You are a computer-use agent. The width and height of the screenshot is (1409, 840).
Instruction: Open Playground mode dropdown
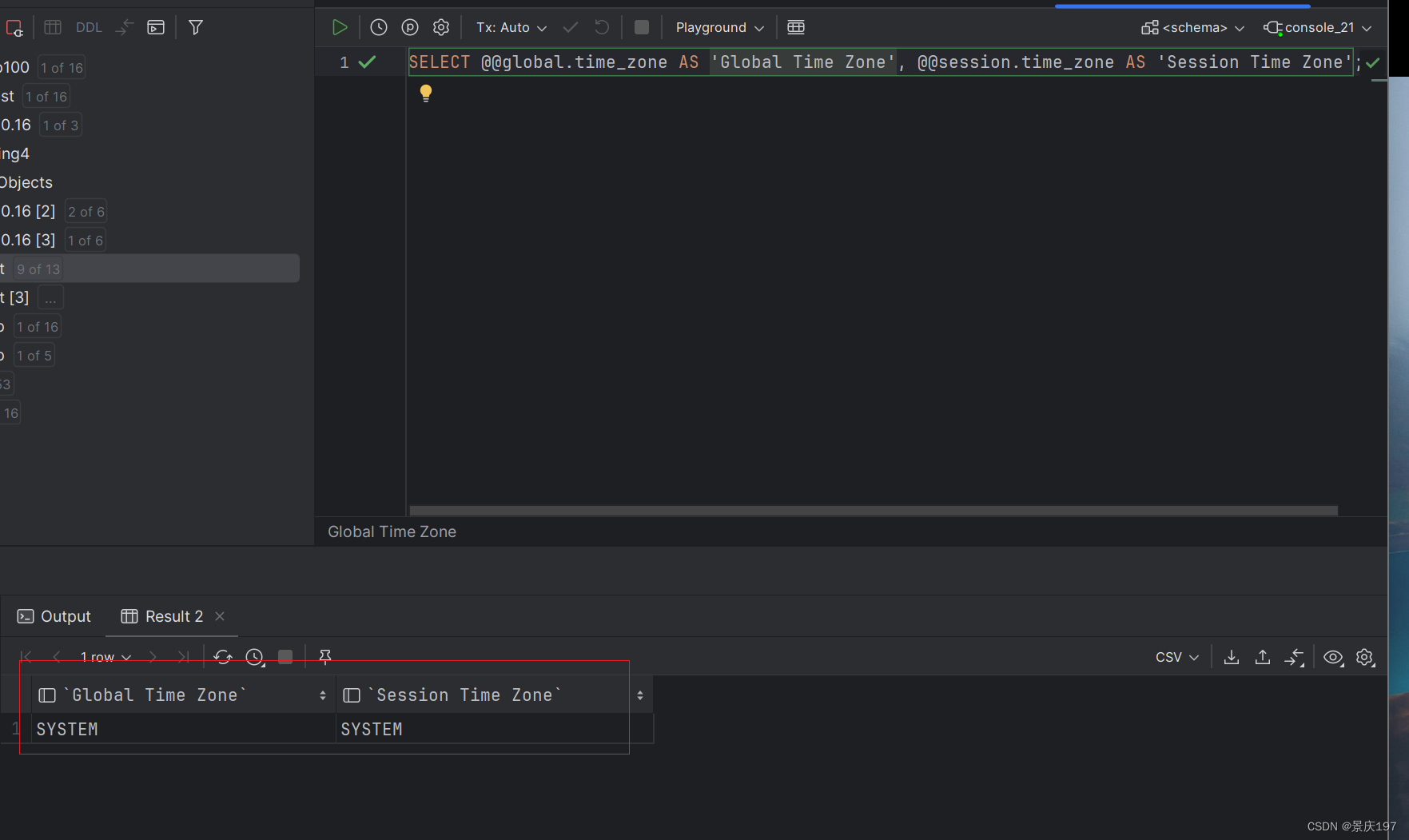[719, 27]
